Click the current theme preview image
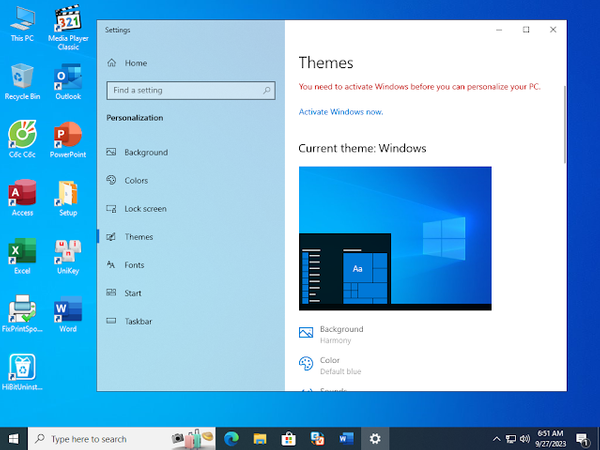600x450 pixels. click(x=395, y=238)
